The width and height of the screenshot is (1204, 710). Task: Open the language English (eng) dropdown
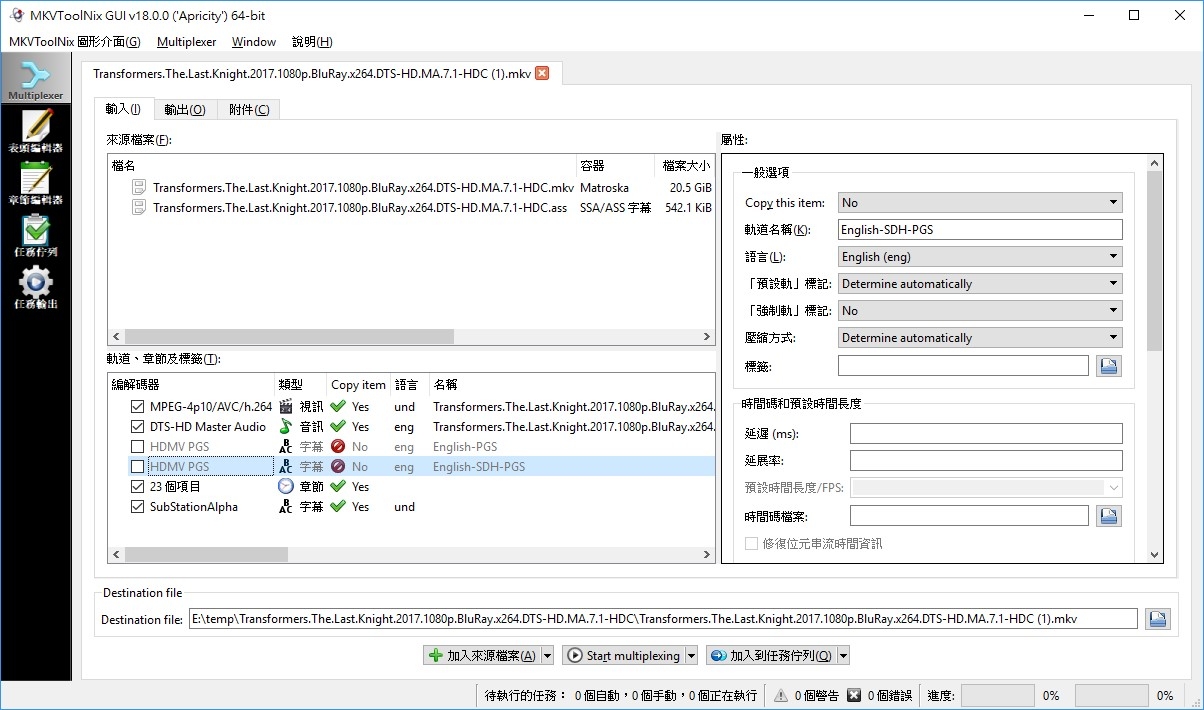tap(980, 257)
